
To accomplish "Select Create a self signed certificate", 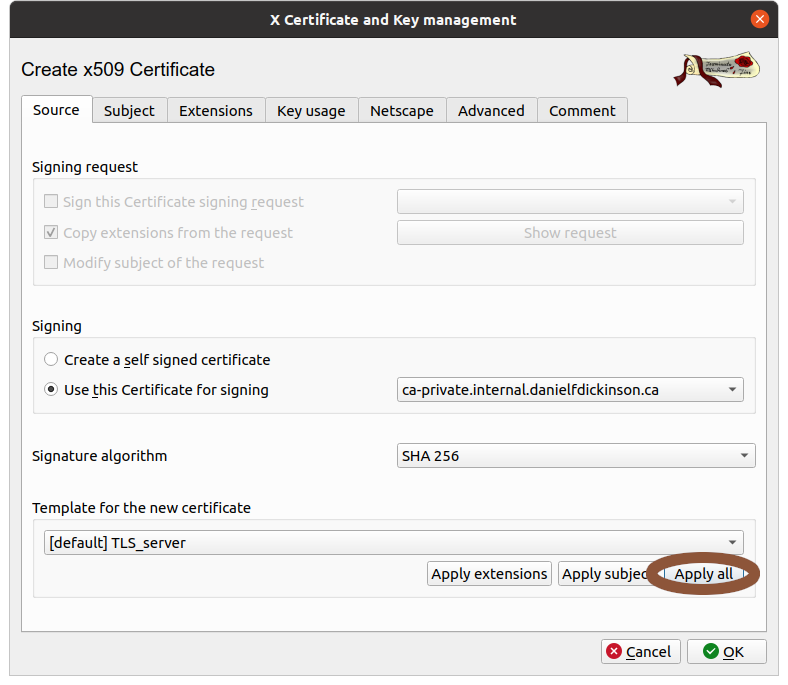I will [x=157, y=360].
